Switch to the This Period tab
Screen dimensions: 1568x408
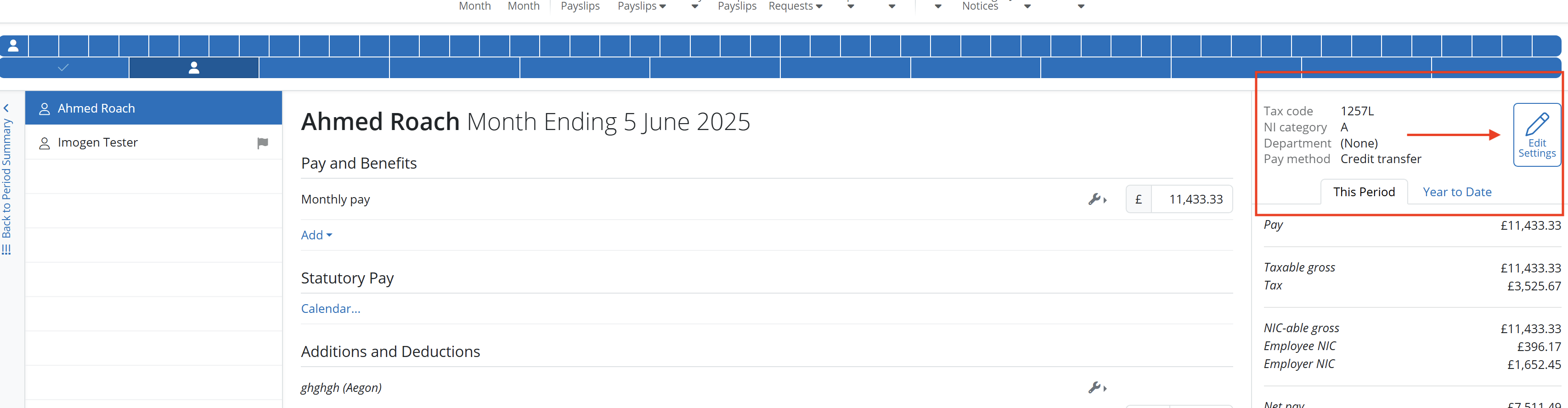[x=1364, y=192]
